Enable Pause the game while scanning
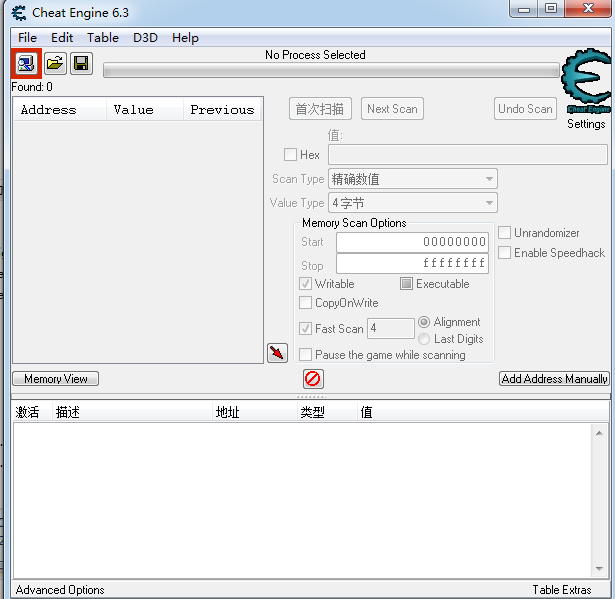Screen dimensions: 615x599 305,355
